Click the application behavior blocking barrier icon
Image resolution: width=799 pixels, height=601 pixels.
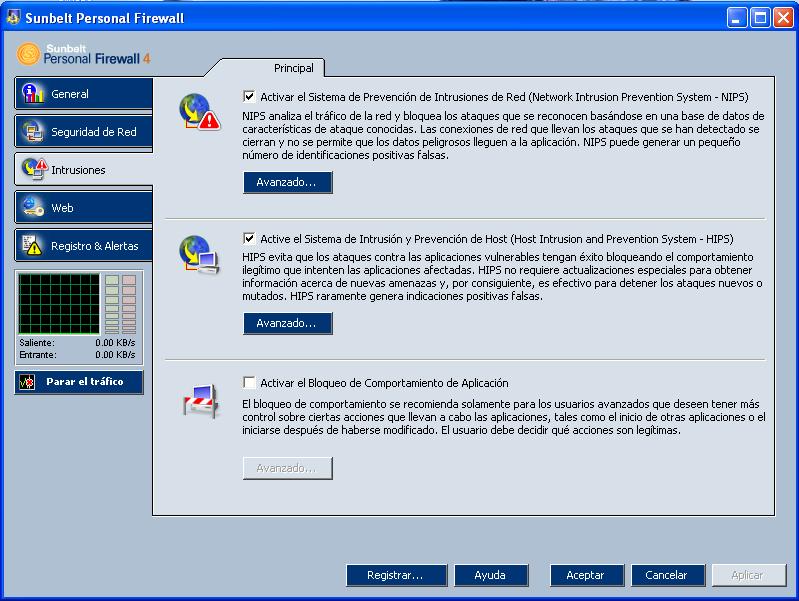[x=201, y=401]
